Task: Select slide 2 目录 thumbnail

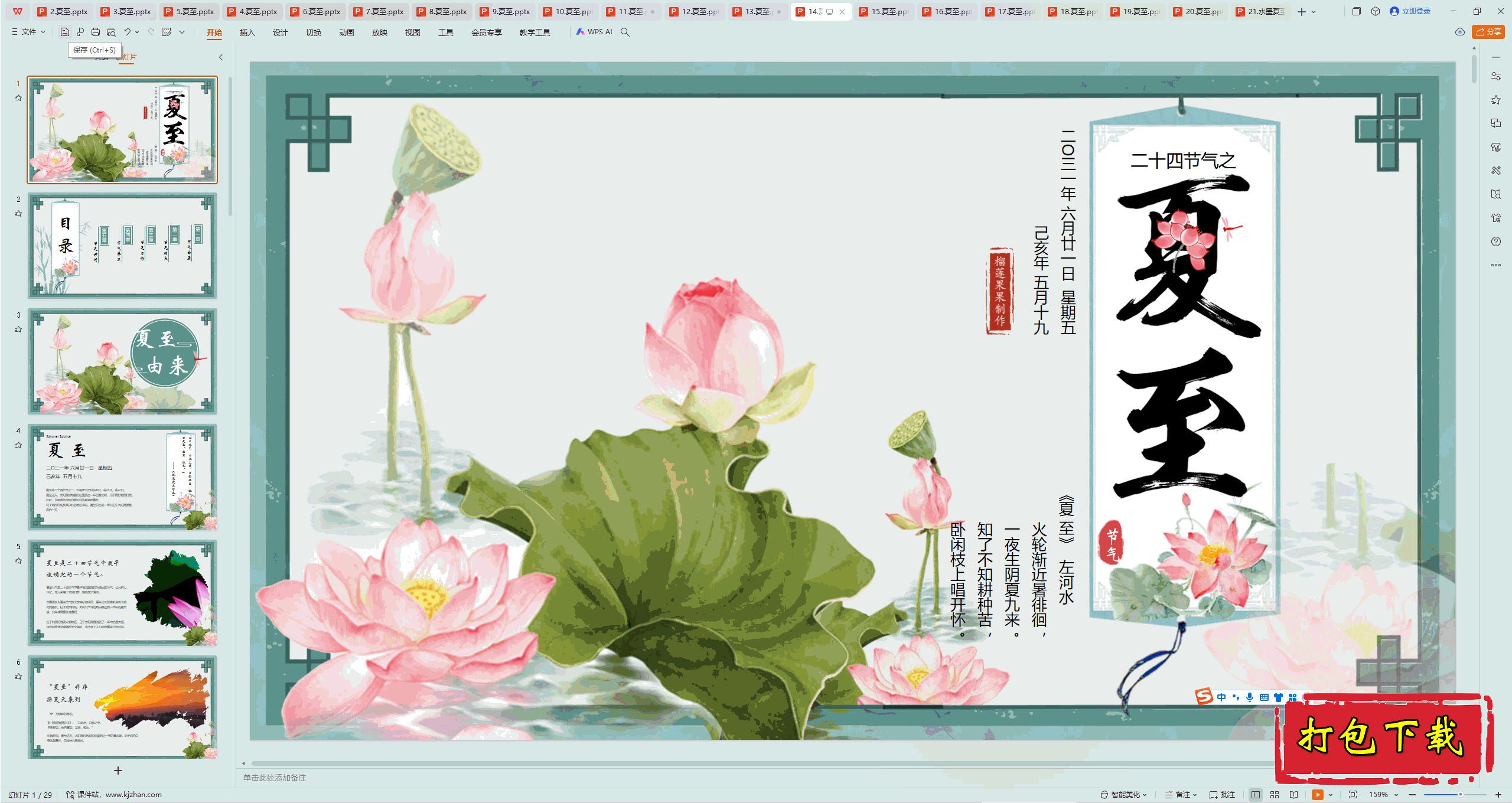Action: pyautogui.click(x=122, y=245)
